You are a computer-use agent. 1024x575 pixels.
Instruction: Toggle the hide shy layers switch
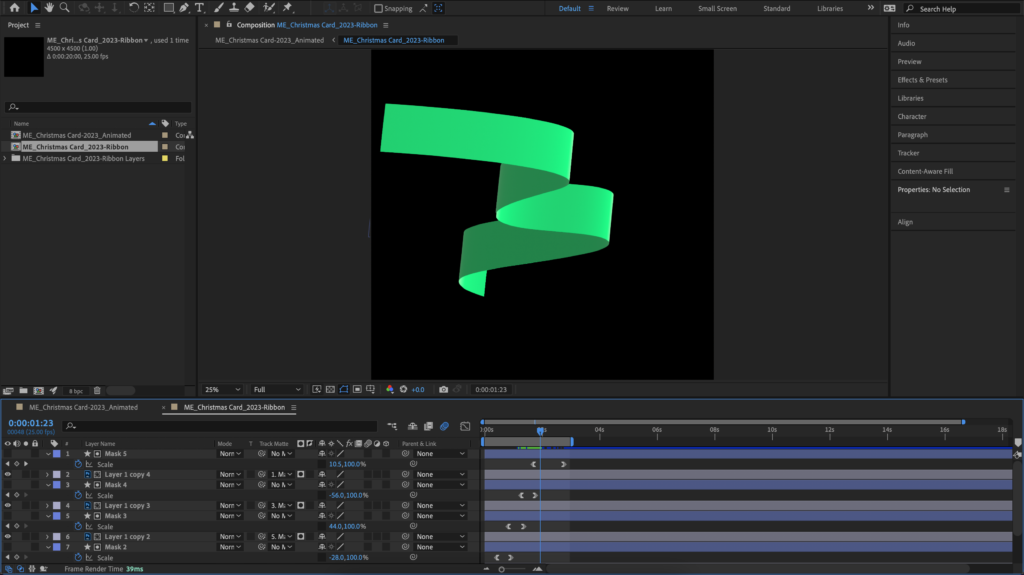(x=412, y=426)
